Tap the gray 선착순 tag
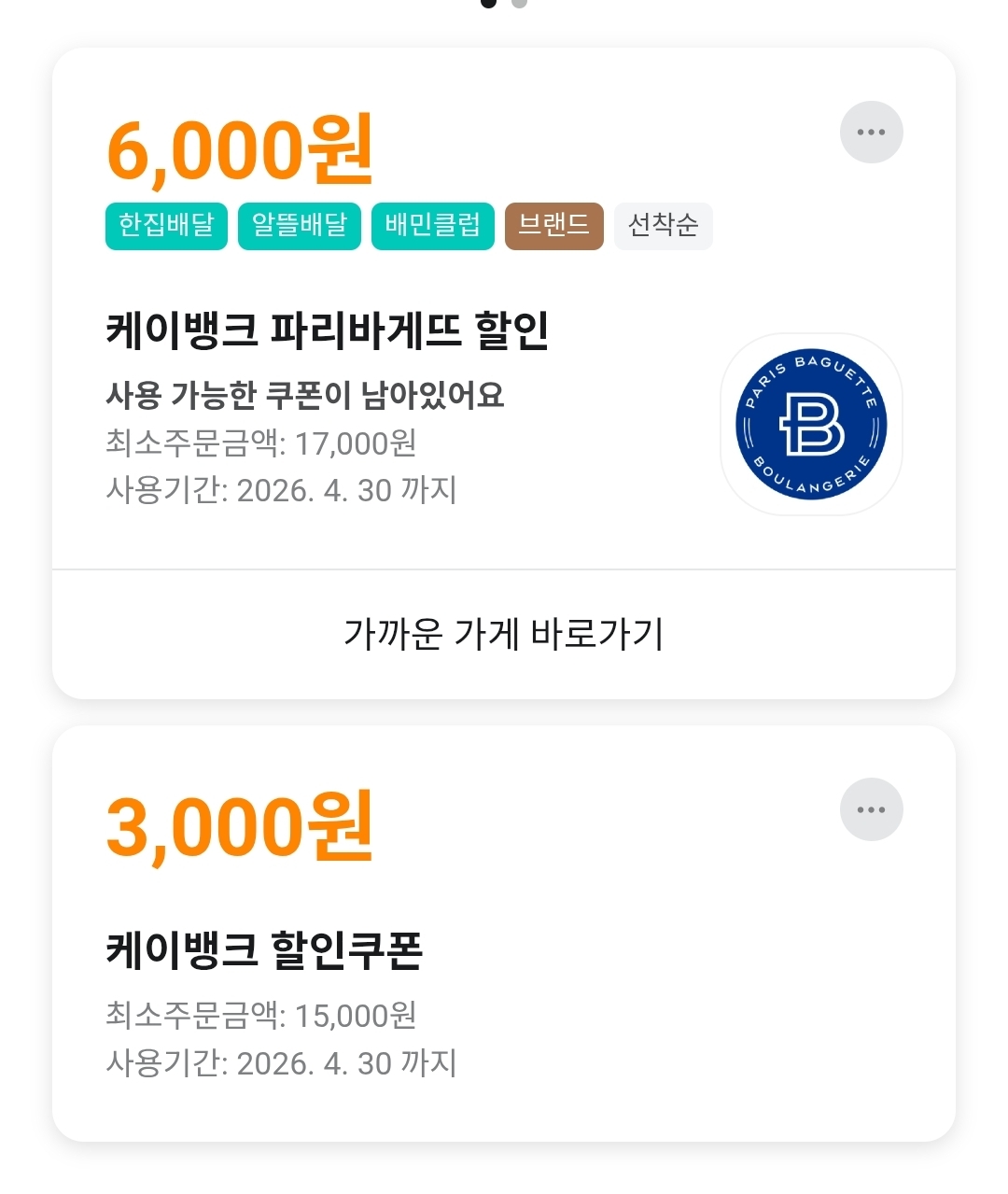 click(x=663, y=226)
